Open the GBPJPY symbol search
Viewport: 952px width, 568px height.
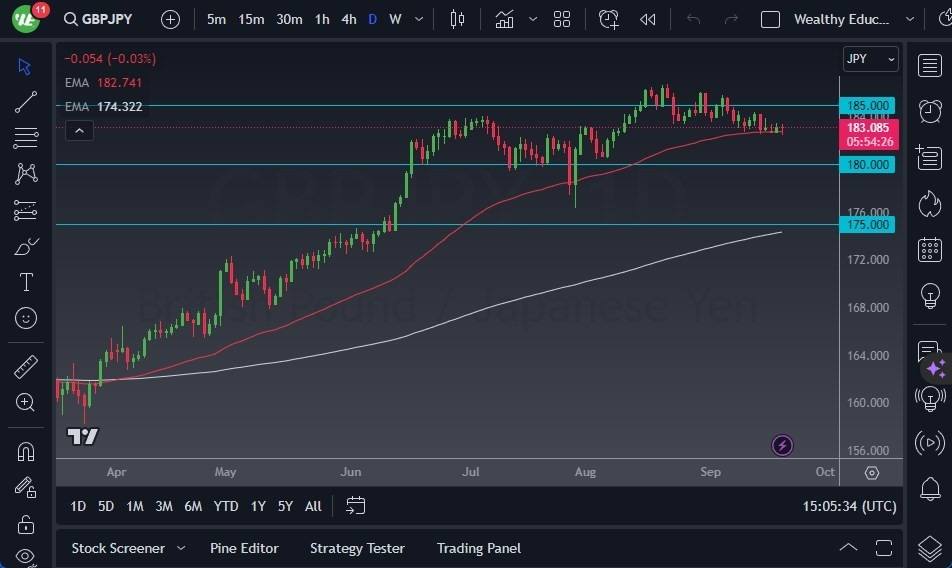98,19
